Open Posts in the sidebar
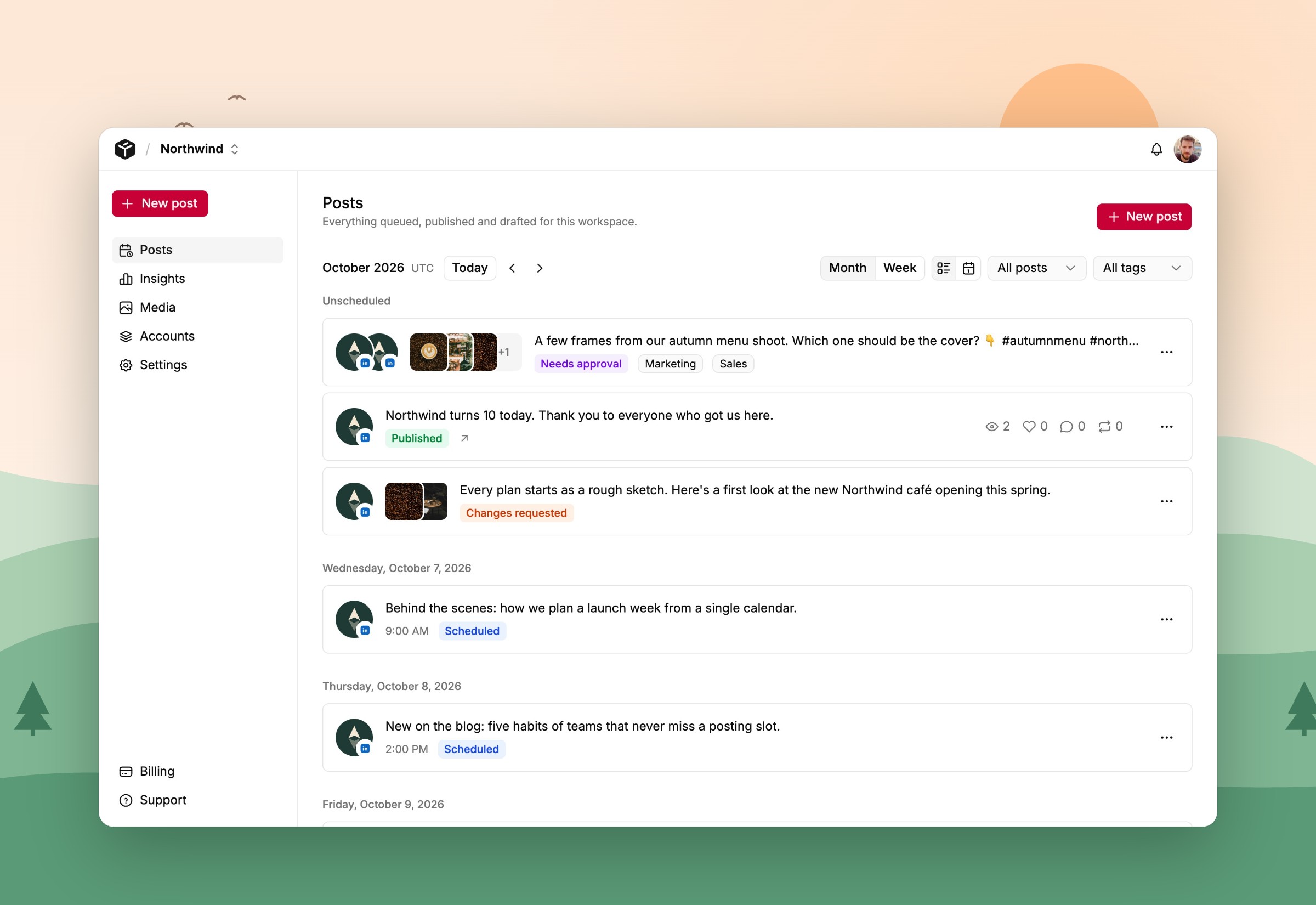Image resolution: width=1316 pixels, height=905 pixels. 197,250
